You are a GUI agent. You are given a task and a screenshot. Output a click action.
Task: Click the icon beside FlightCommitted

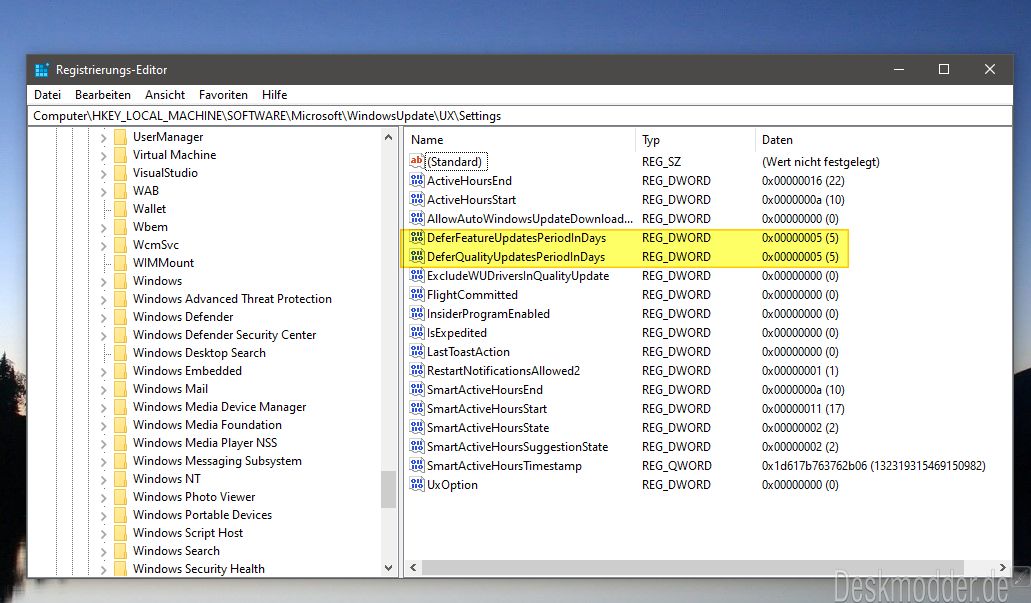[x=417, y=295]
